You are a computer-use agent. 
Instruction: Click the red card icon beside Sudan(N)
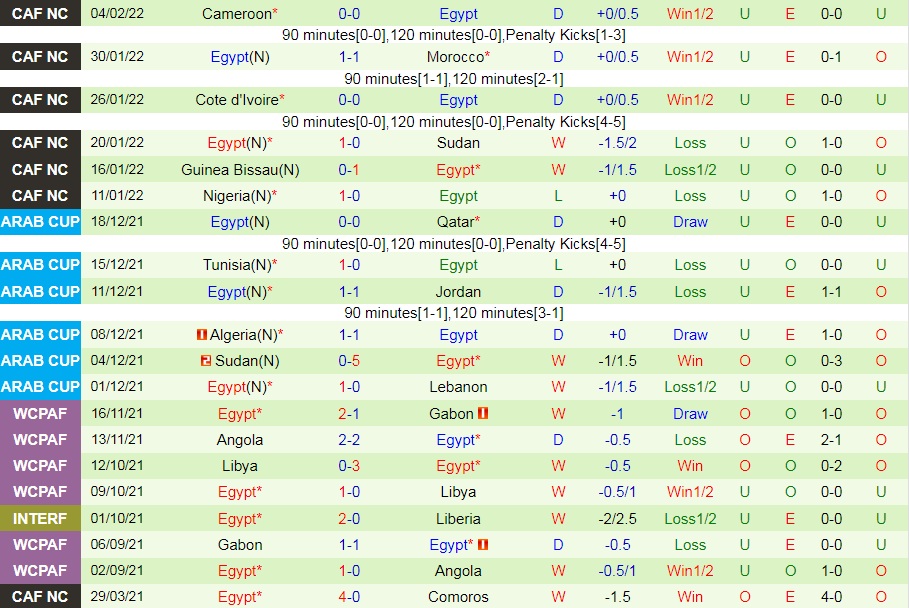[x=205, y=361]
